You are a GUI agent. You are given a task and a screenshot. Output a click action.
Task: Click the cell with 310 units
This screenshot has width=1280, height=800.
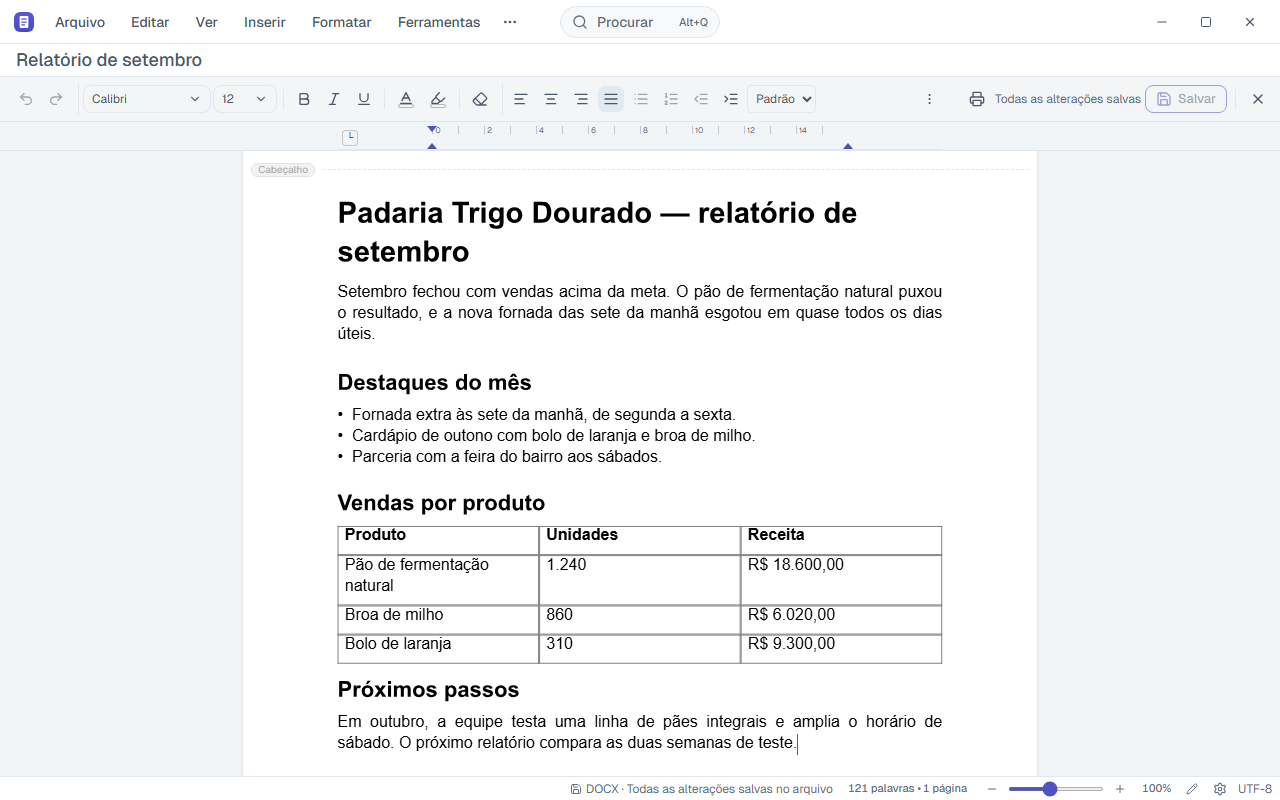(640, 648)
